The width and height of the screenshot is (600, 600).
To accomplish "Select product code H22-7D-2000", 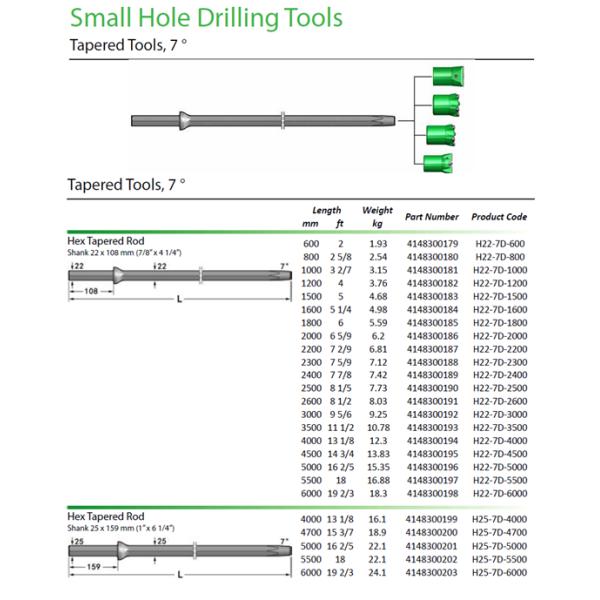I will click(x=499, y=336).
